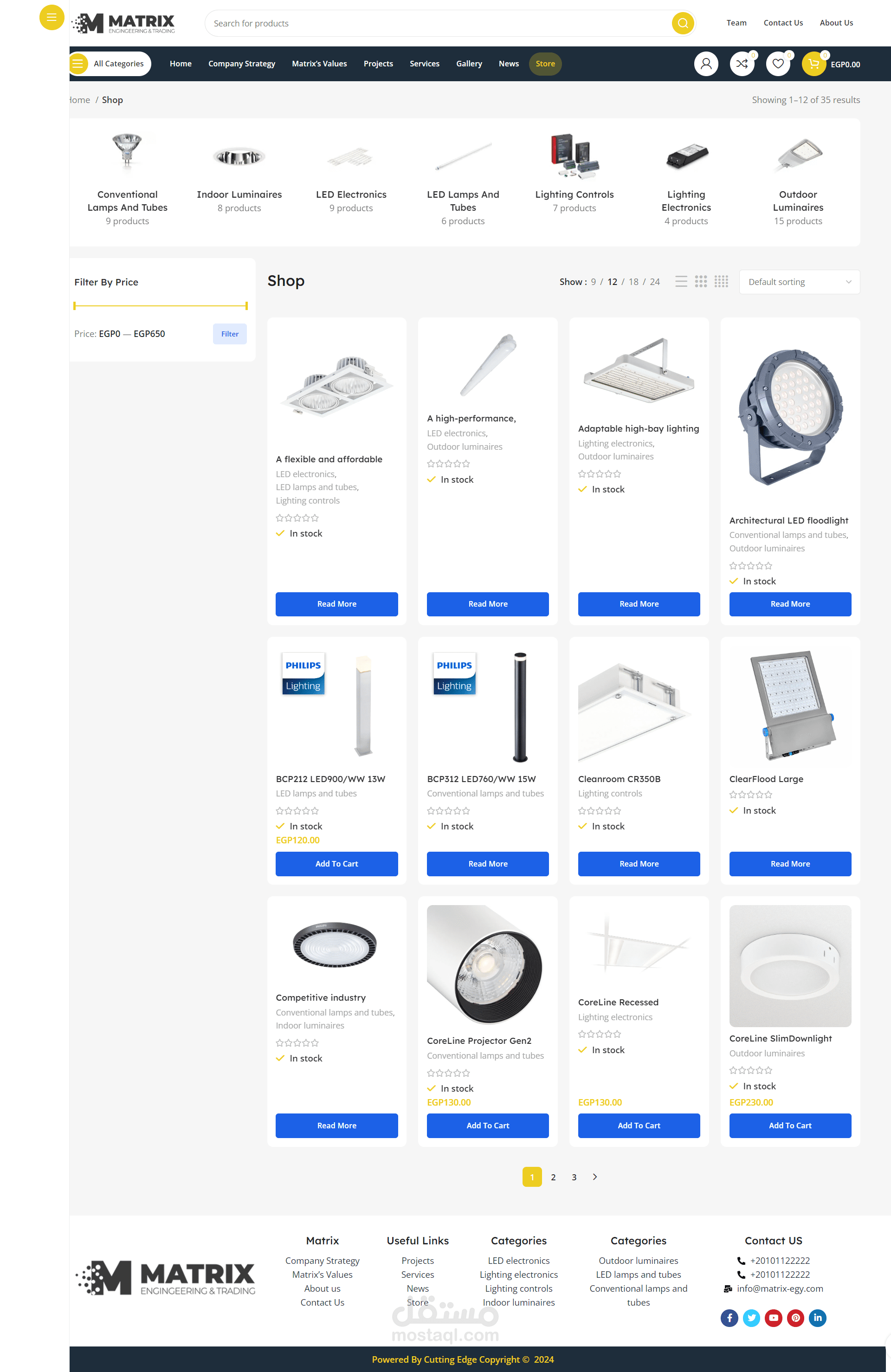Open YouTube social icon in footer
The width and height of the screenshot is (891, 1372).
coord(774,1318)
